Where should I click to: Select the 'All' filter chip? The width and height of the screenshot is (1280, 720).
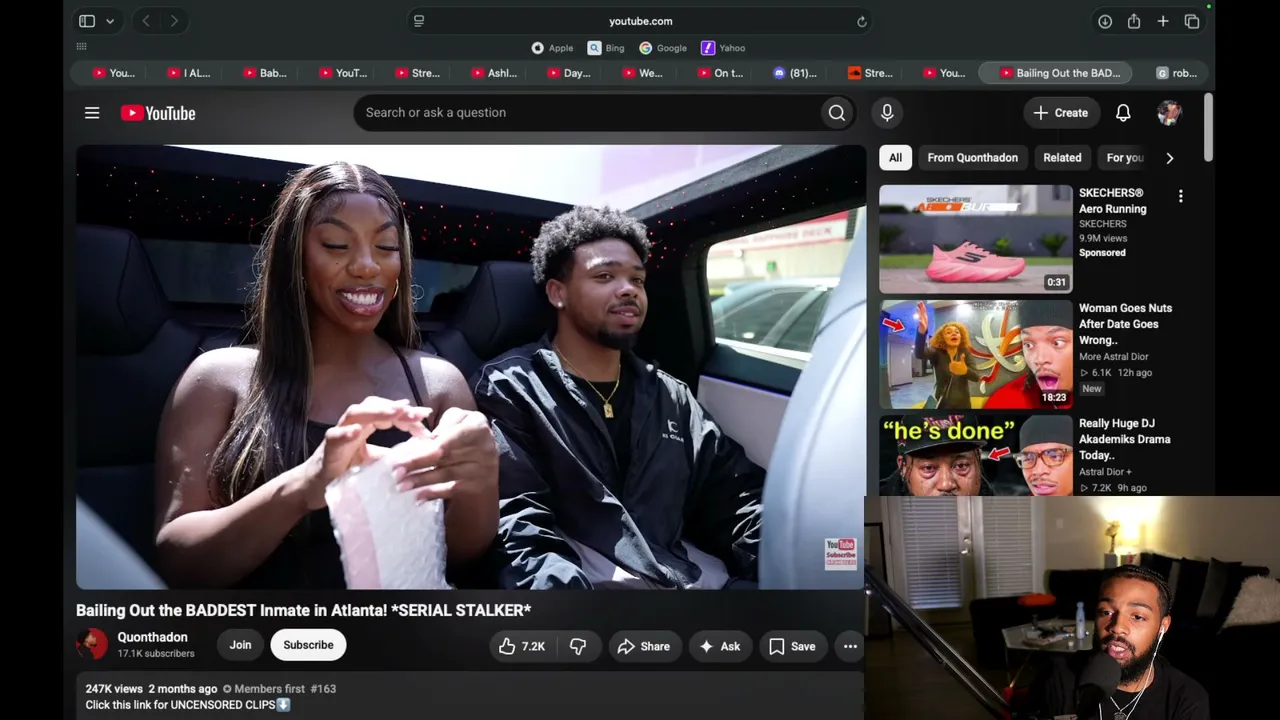tap(895, 158)
